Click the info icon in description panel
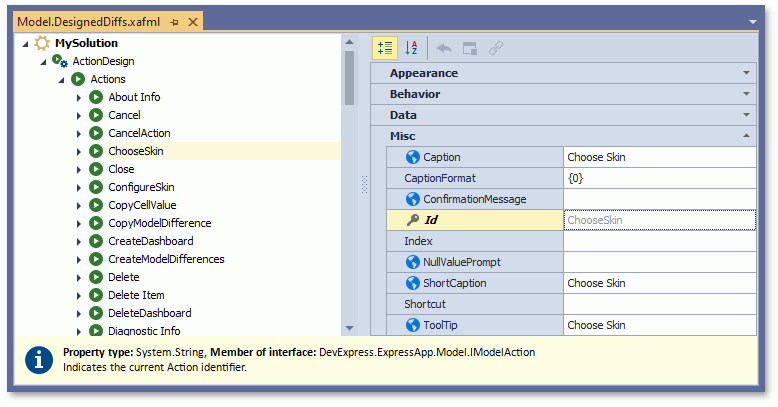The image size is (778, 407). click(39, 360)
